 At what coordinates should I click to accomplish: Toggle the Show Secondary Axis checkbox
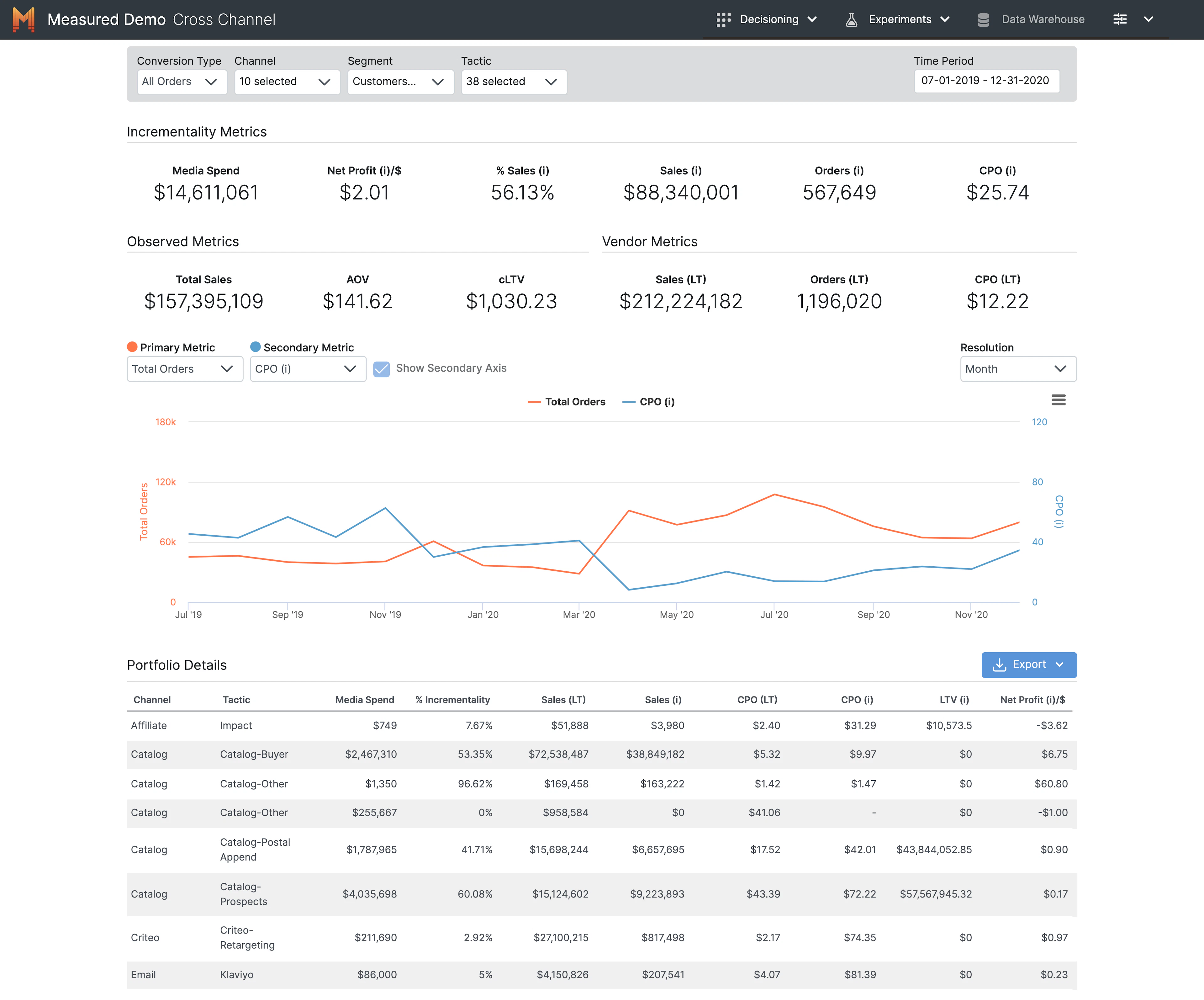tap(382, 369)
